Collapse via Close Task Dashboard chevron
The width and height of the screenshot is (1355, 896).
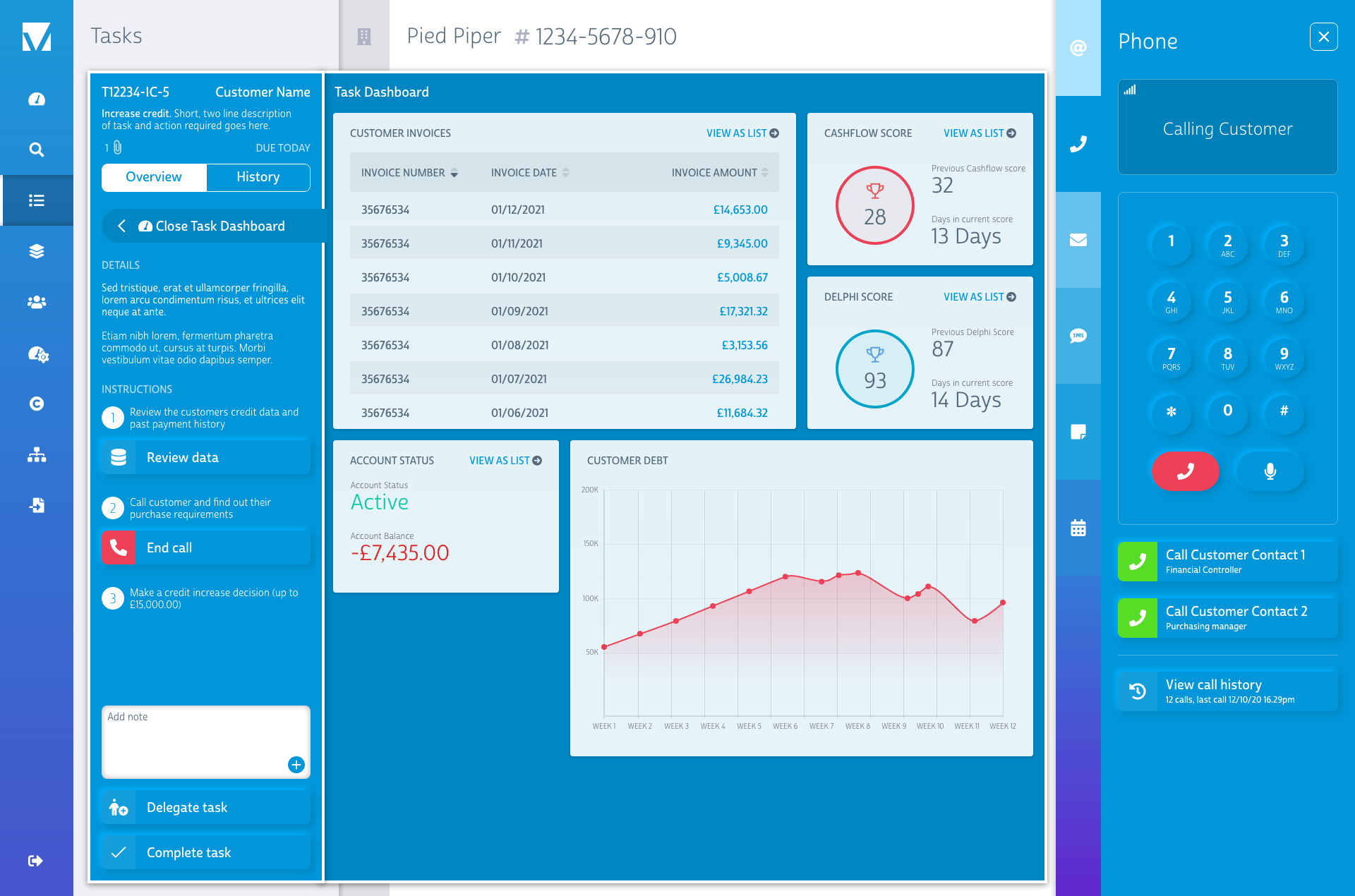(122, 226)
